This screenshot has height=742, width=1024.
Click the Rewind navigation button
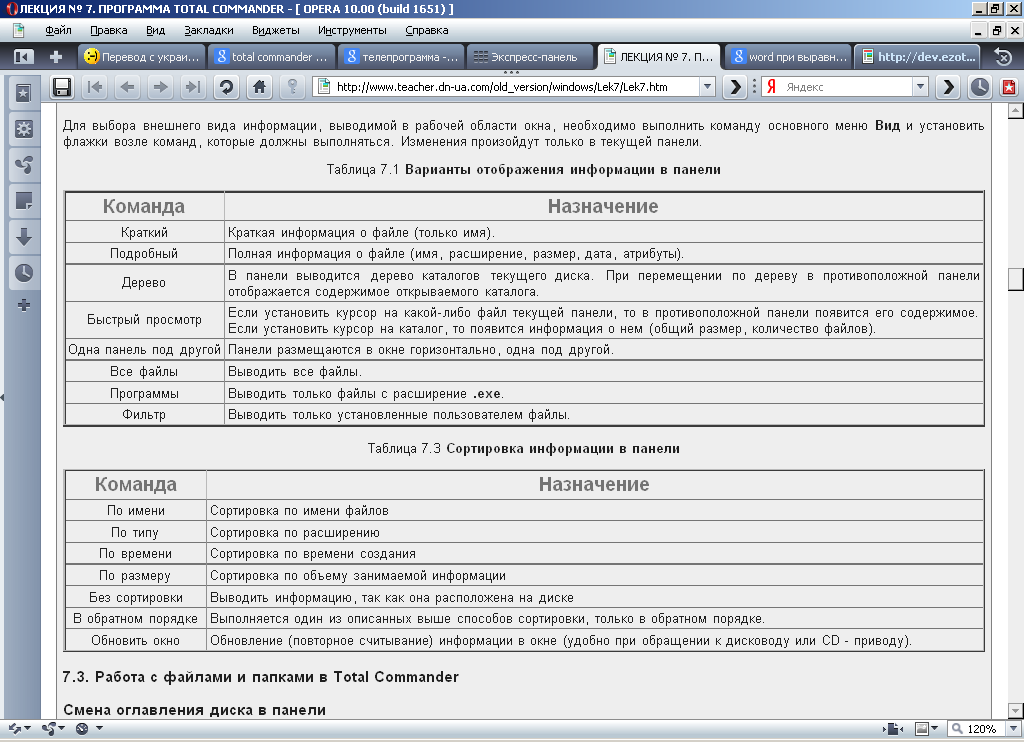95,87
